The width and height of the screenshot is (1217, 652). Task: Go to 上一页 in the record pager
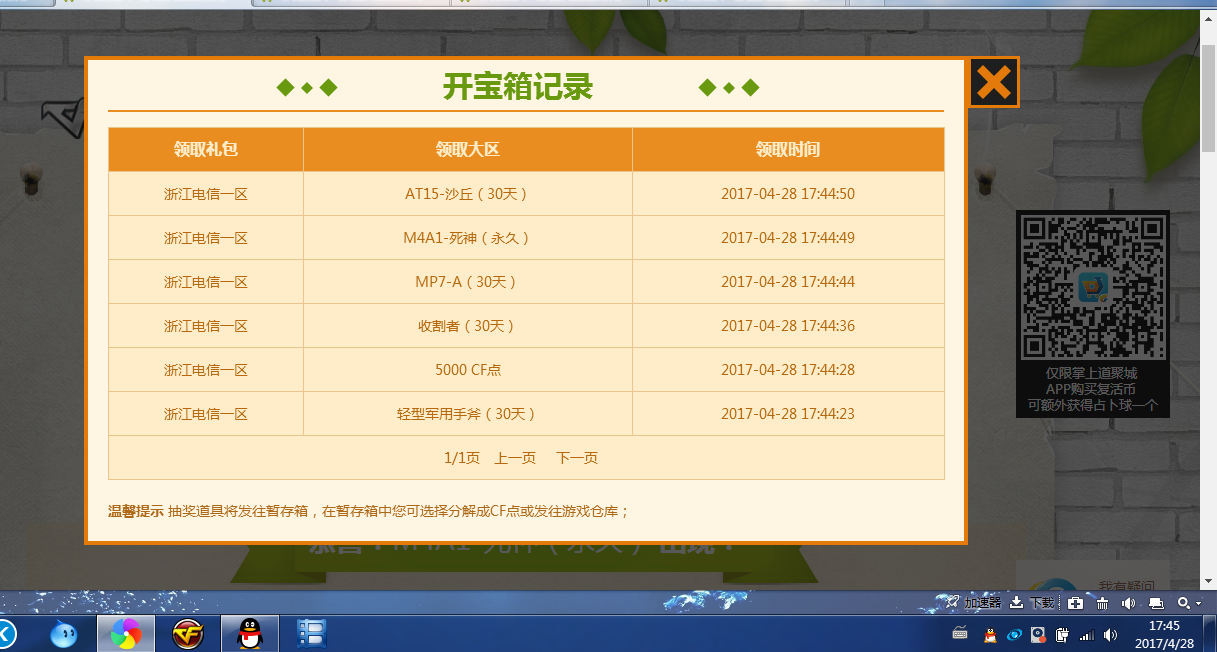(515, 458)
